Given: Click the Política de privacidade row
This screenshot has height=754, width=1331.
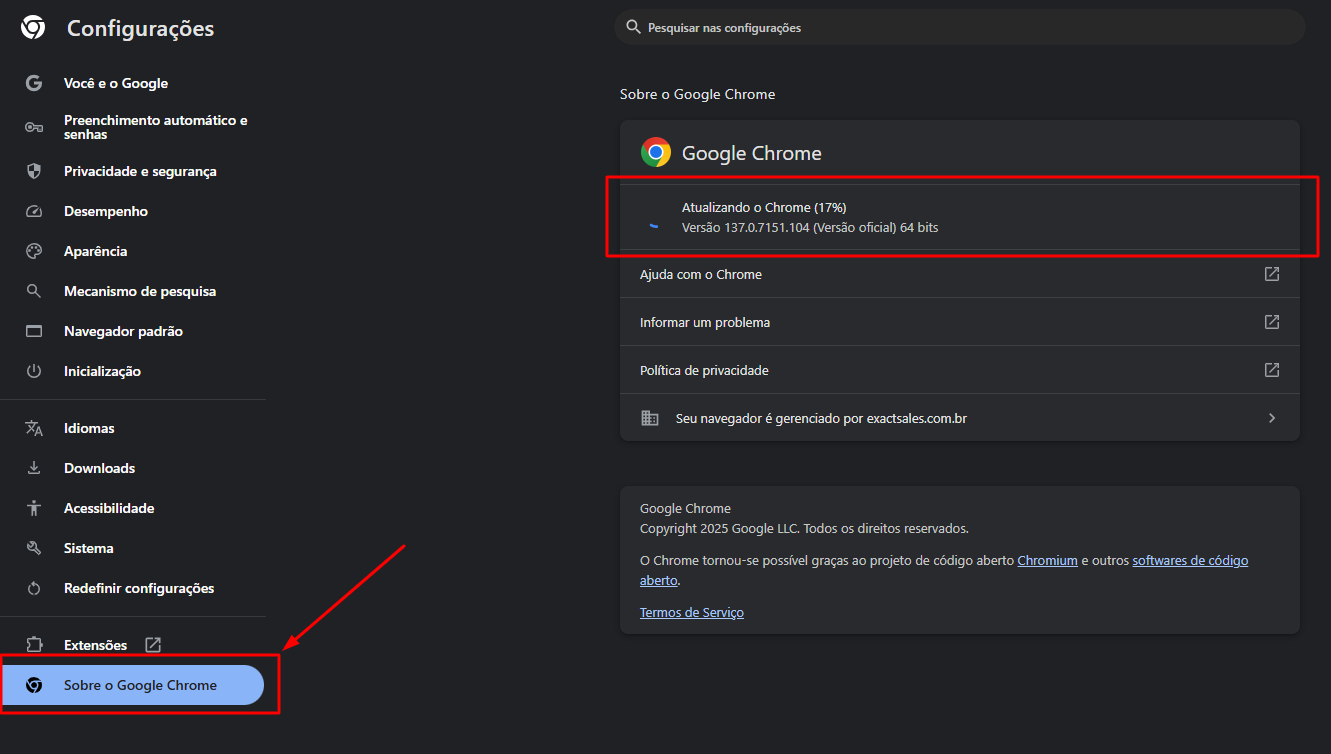Looking at the screenshot, I should point(960,370).
